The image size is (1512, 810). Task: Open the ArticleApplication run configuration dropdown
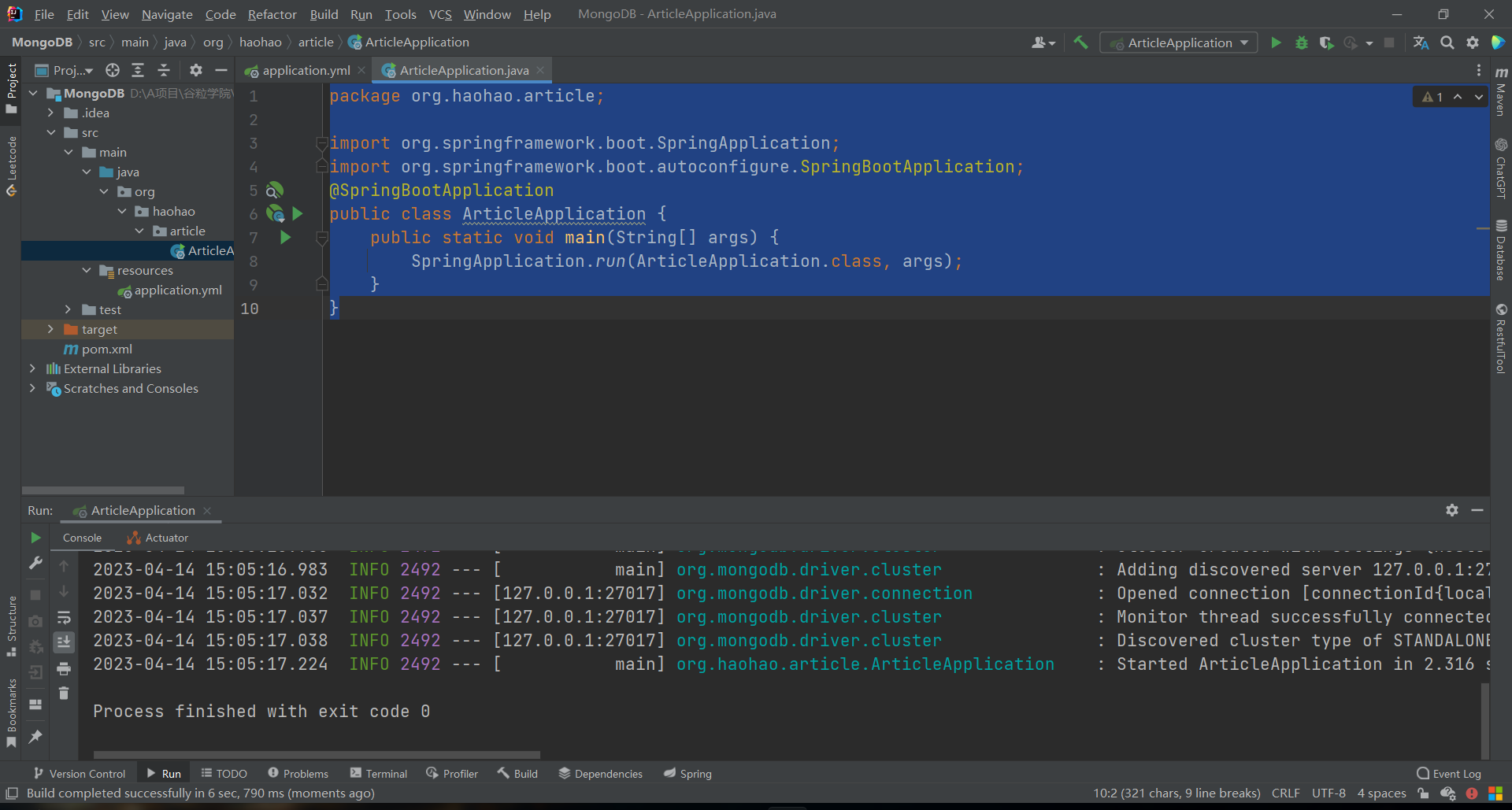[1178, 43]
